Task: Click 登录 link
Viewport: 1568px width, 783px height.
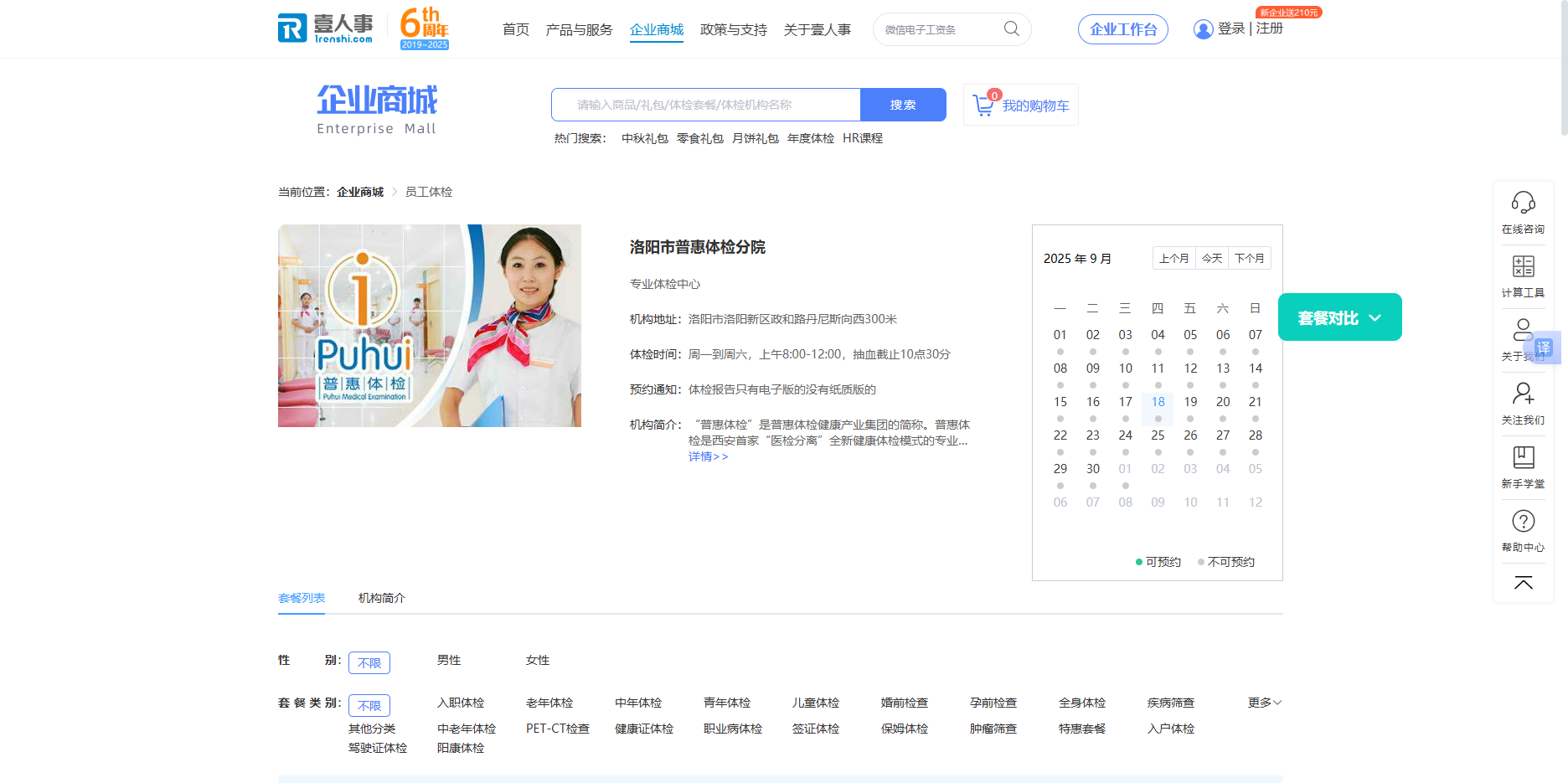Action: coord(1231,28)
